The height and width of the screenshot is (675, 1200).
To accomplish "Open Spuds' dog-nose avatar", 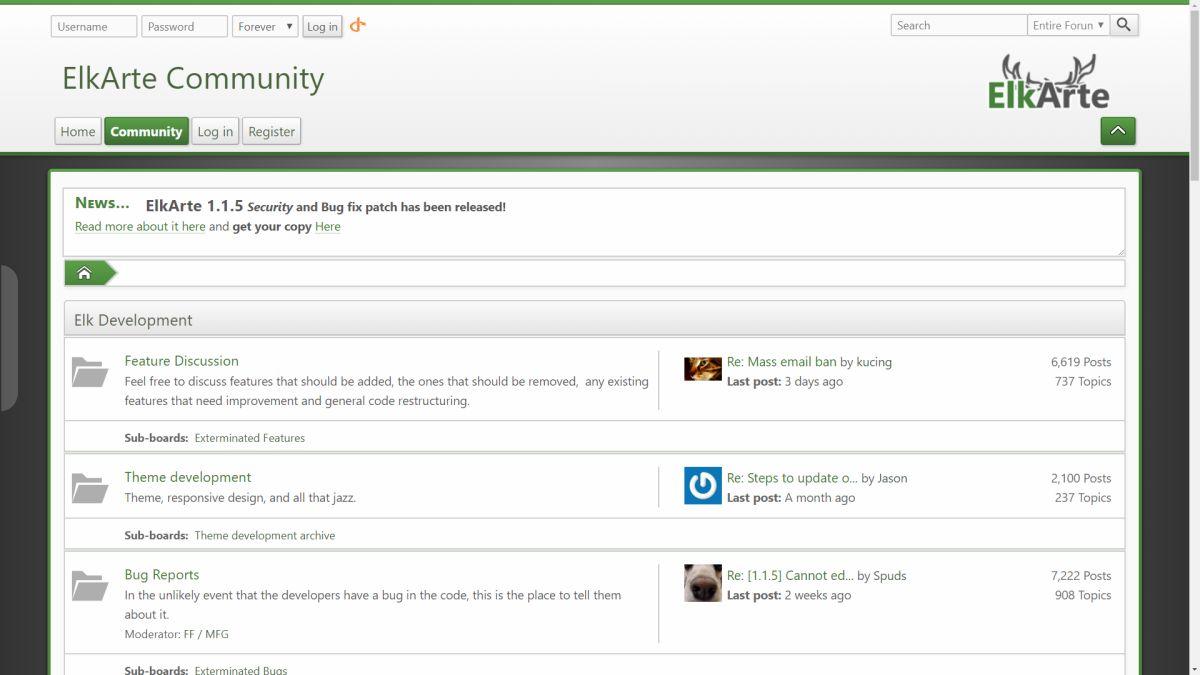I will click(703, 583).
